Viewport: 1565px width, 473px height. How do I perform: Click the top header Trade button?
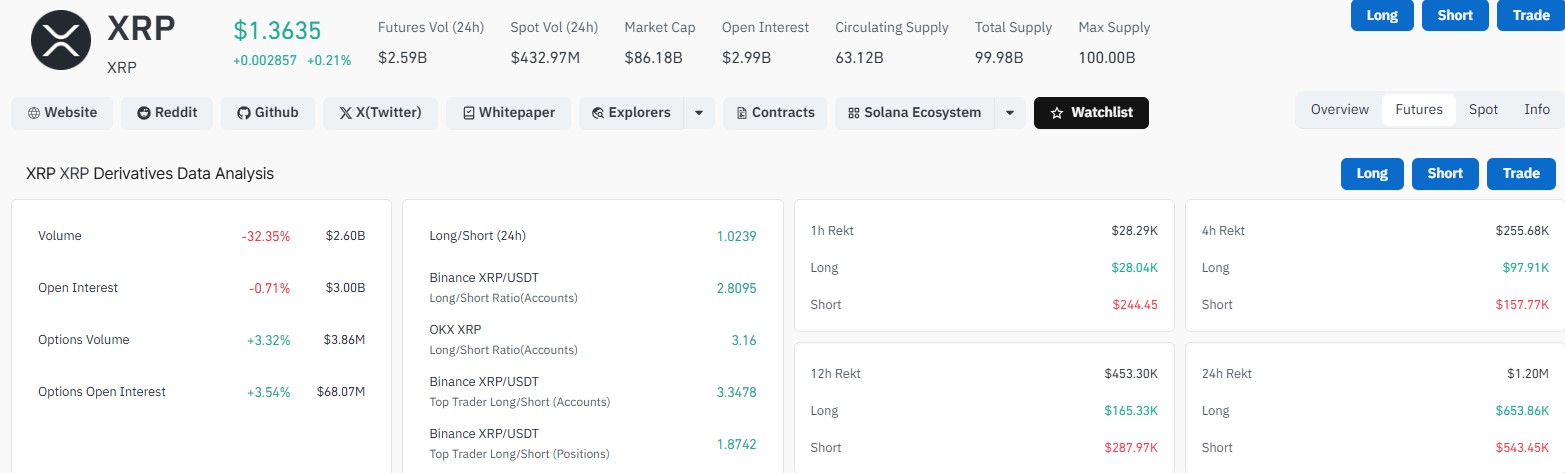1531,15
